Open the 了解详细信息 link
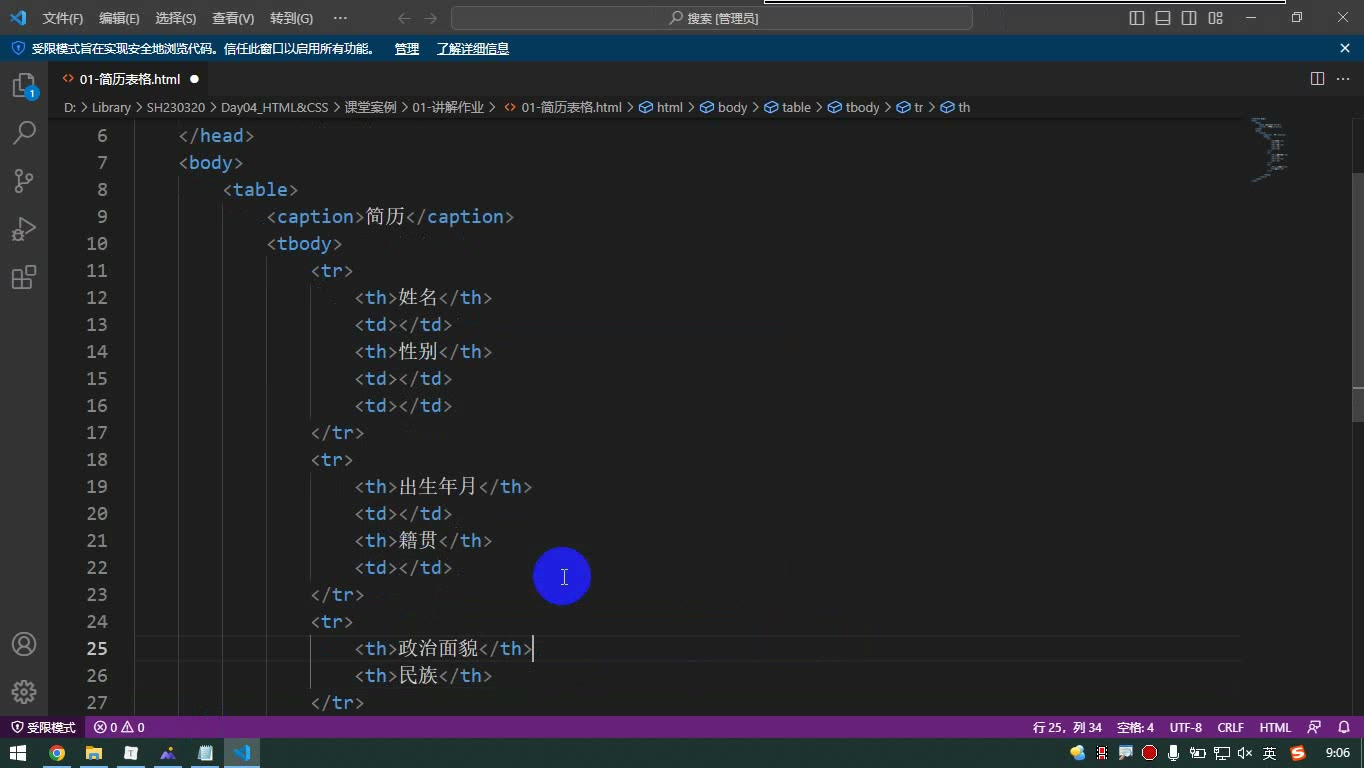Viewport: 1364px width, 768px height. point(472,49)
